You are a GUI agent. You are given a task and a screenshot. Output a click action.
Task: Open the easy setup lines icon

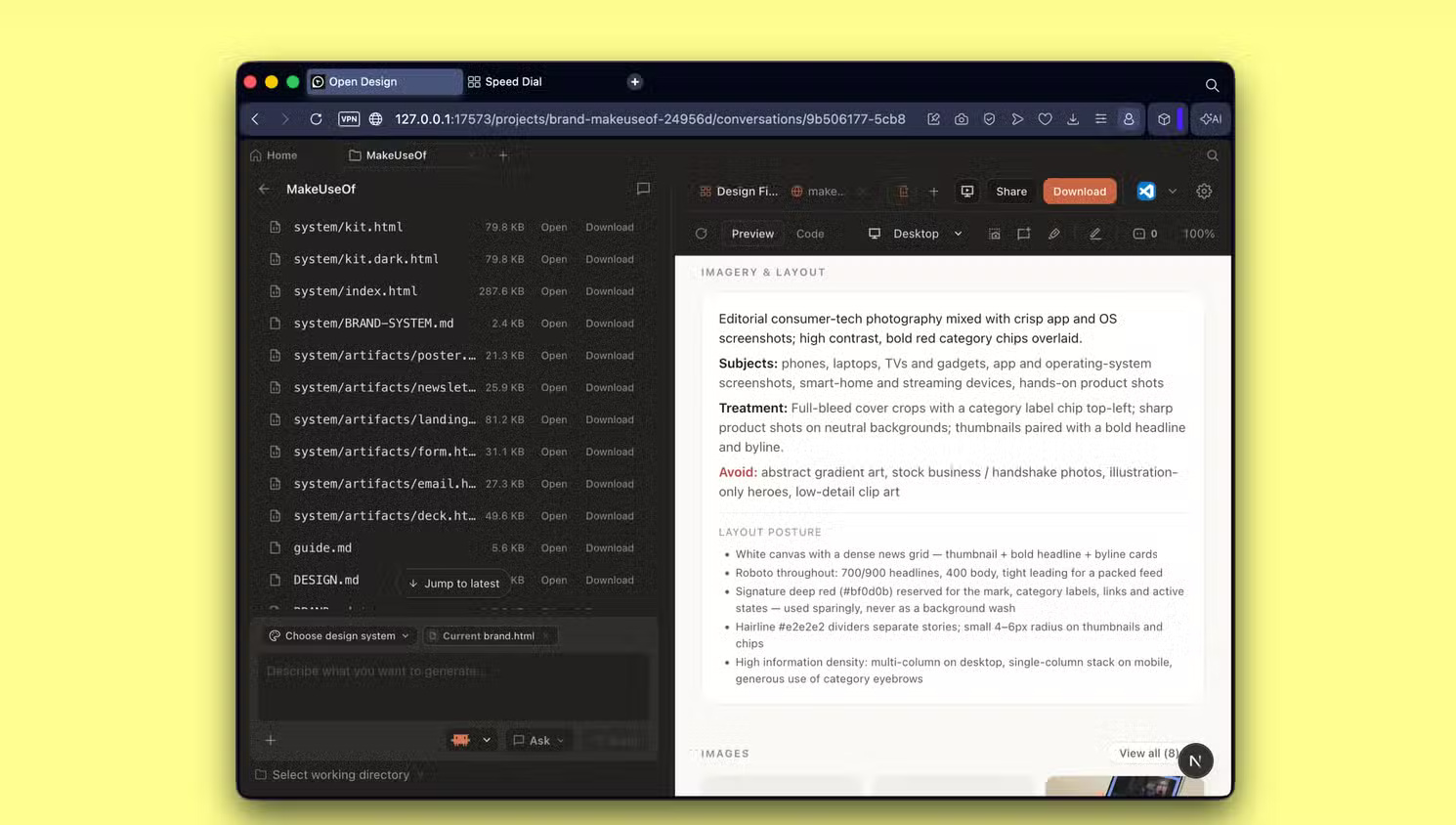click(1100, 119)
